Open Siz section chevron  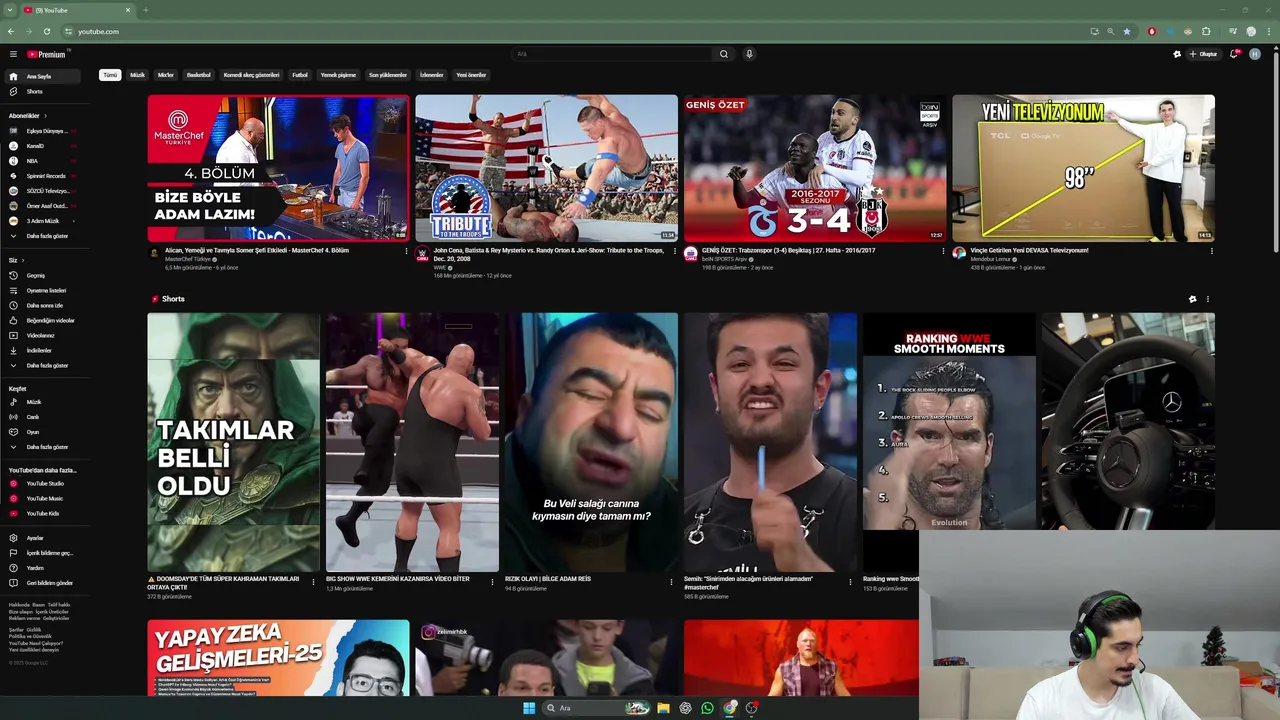point(23,260)
